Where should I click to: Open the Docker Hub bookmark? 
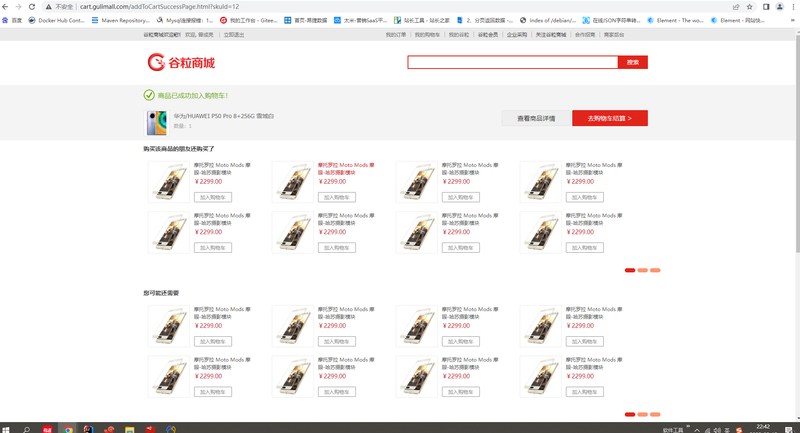[x=57, y=20]
